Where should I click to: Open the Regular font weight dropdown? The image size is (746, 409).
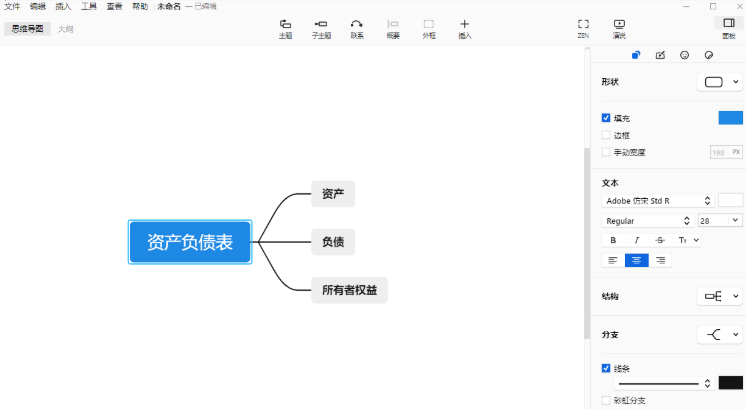click(x=648, y=221)
